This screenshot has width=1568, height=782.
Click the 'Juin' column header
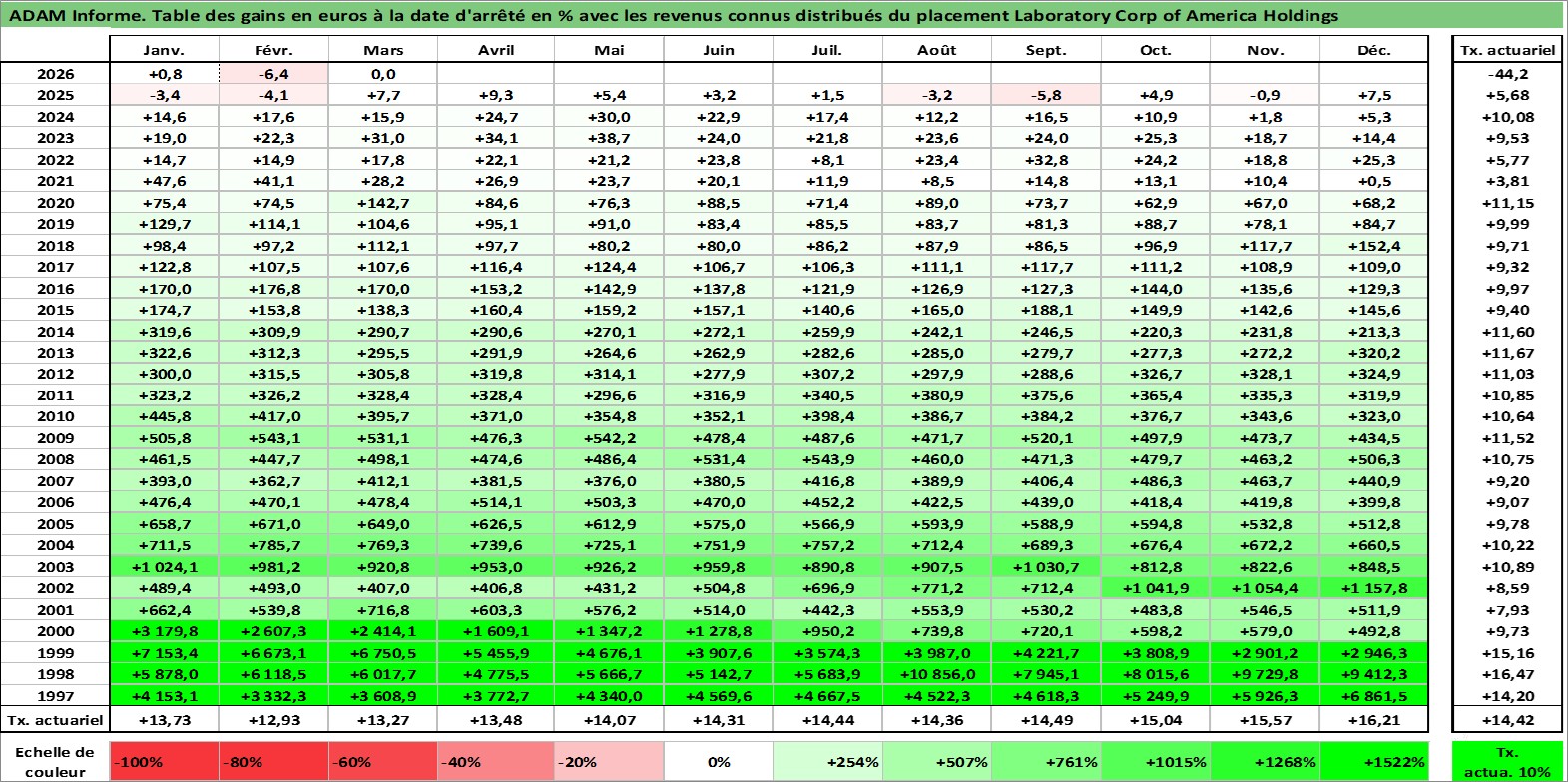click(x=718, y=50)
